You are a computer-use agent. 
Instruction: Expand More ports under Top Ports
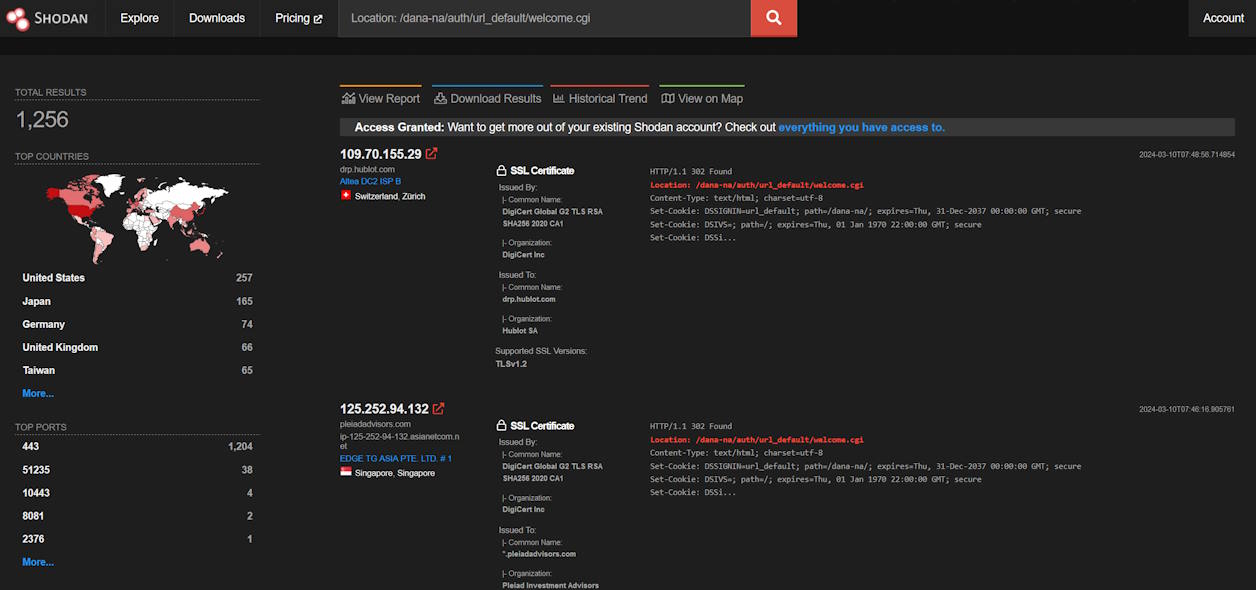point(37,561)
